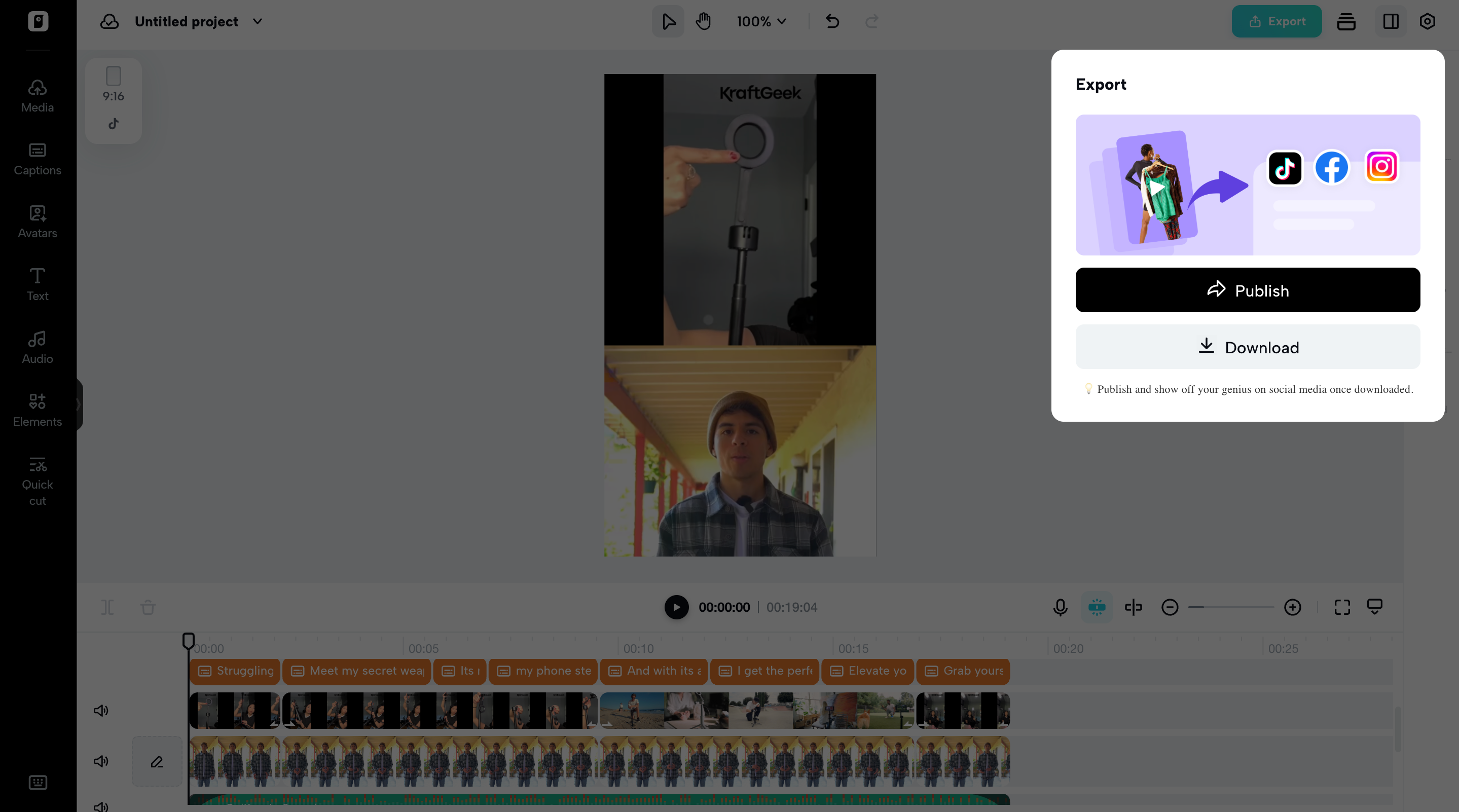Viewport: 1459px width, 812px height.
Task: Select the pointer selection tool
Action: pos(668,21)
